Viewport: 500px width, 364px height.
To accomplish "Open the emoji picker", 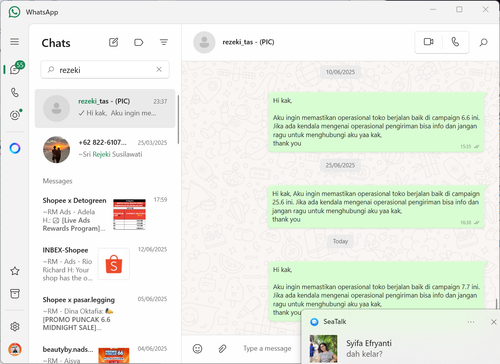I will pyautogui.click(x=197, y=349).
